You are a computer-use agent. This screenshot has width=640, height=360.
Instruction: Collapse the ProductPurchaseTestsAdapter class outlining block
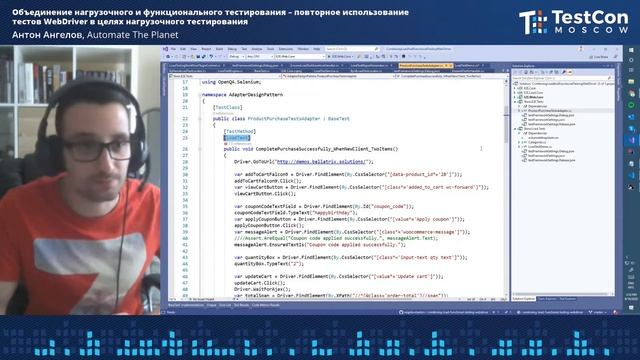(x=200, y=119)
